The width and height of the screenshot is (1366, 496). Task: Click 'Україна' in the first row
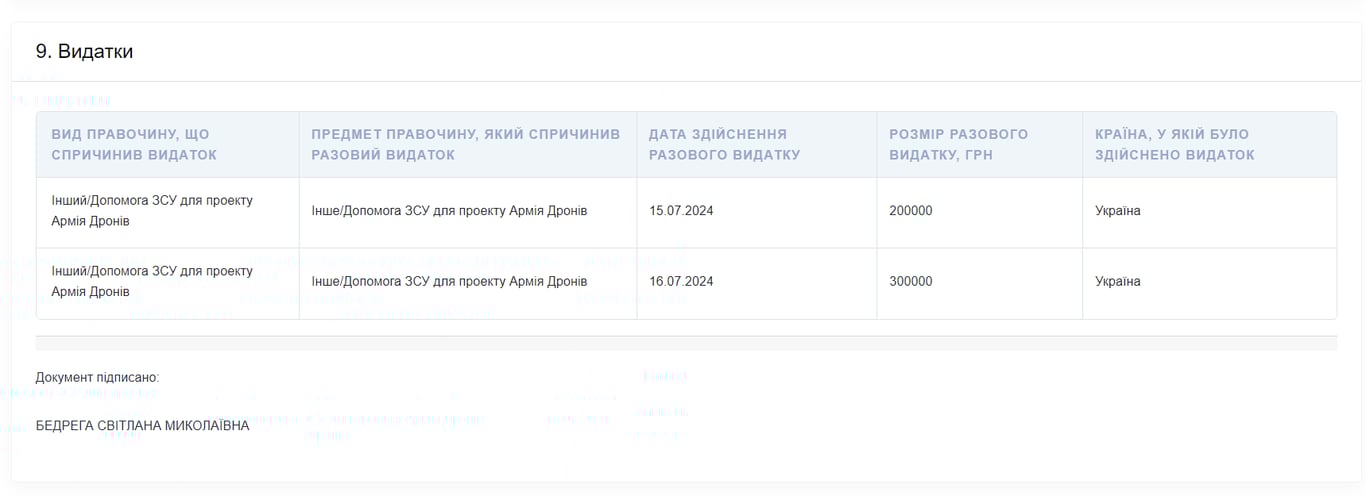coord(1117,211)
